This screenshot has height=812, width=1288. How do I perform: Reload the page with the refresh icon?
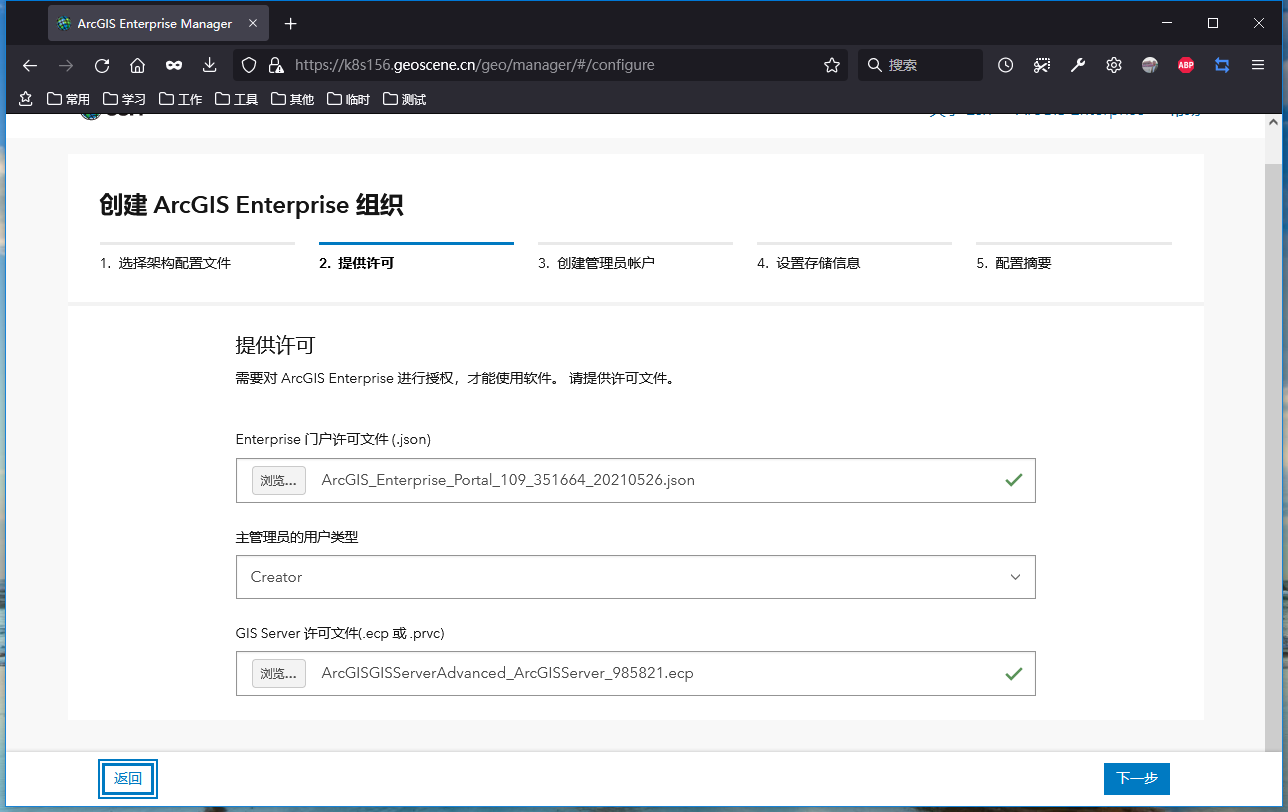tap(102, 65)
